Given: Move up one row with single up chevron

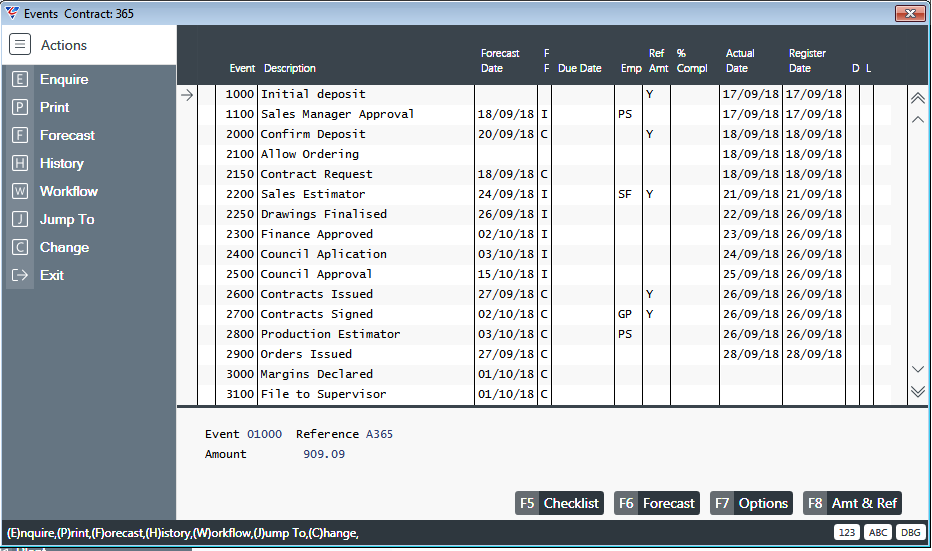Looking at the screenshot, I should pos(918,119).
